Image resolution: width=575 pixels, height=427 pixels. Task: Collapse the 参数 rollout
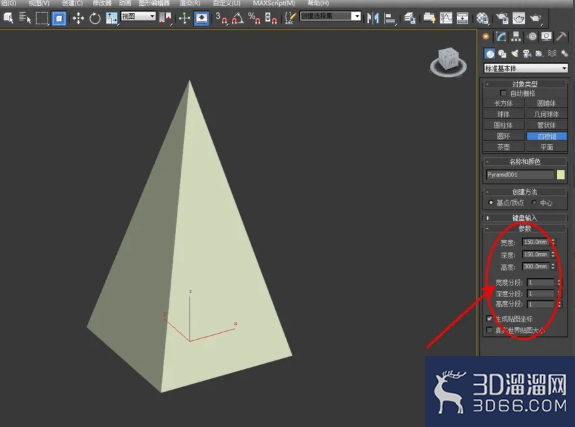(x=524, y=229)
